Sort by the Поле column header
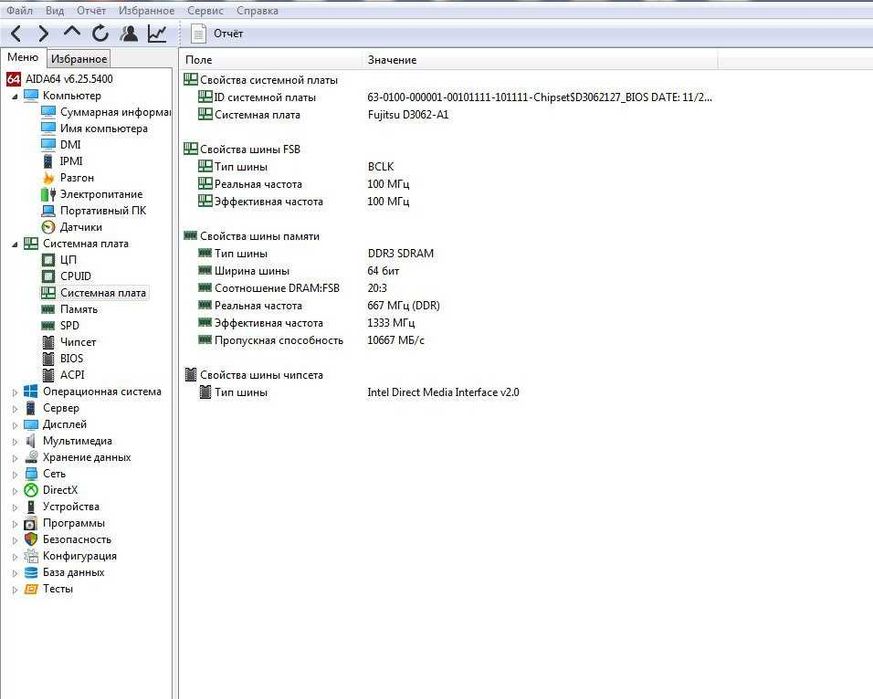873x699 pixels. 271,60
